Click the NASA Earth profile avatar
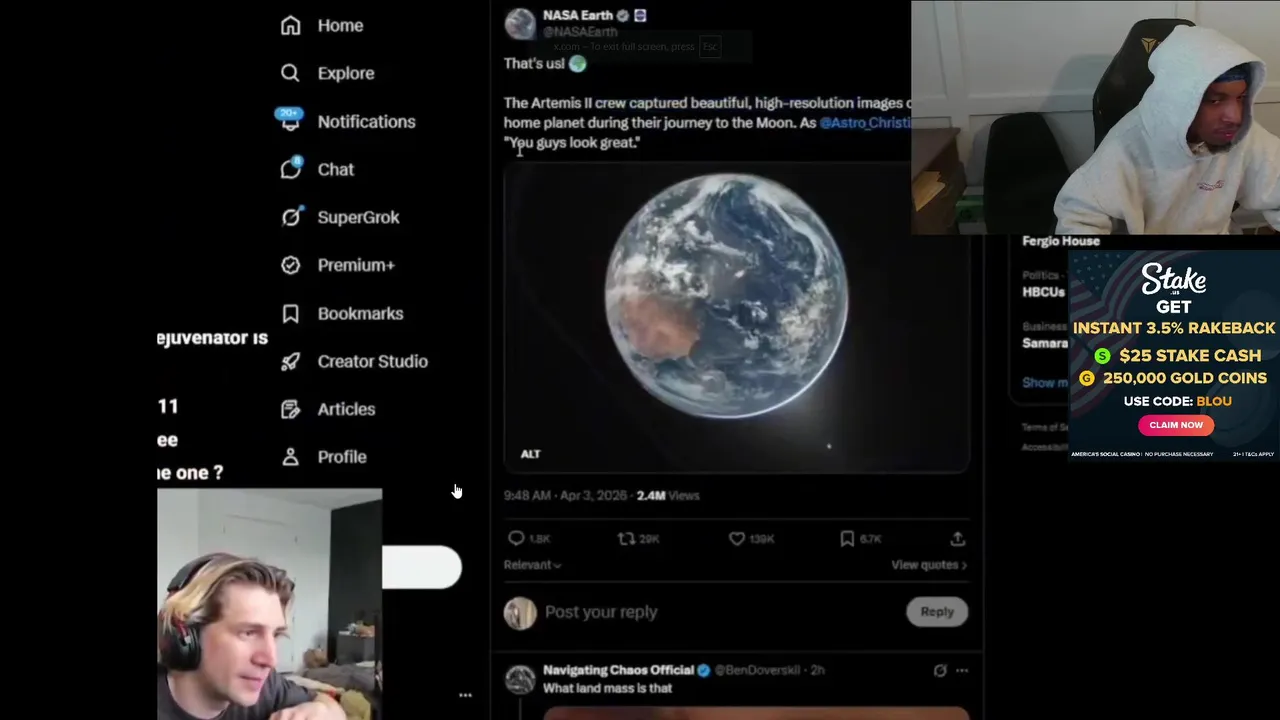1280x720 pixels. (520, 24)
